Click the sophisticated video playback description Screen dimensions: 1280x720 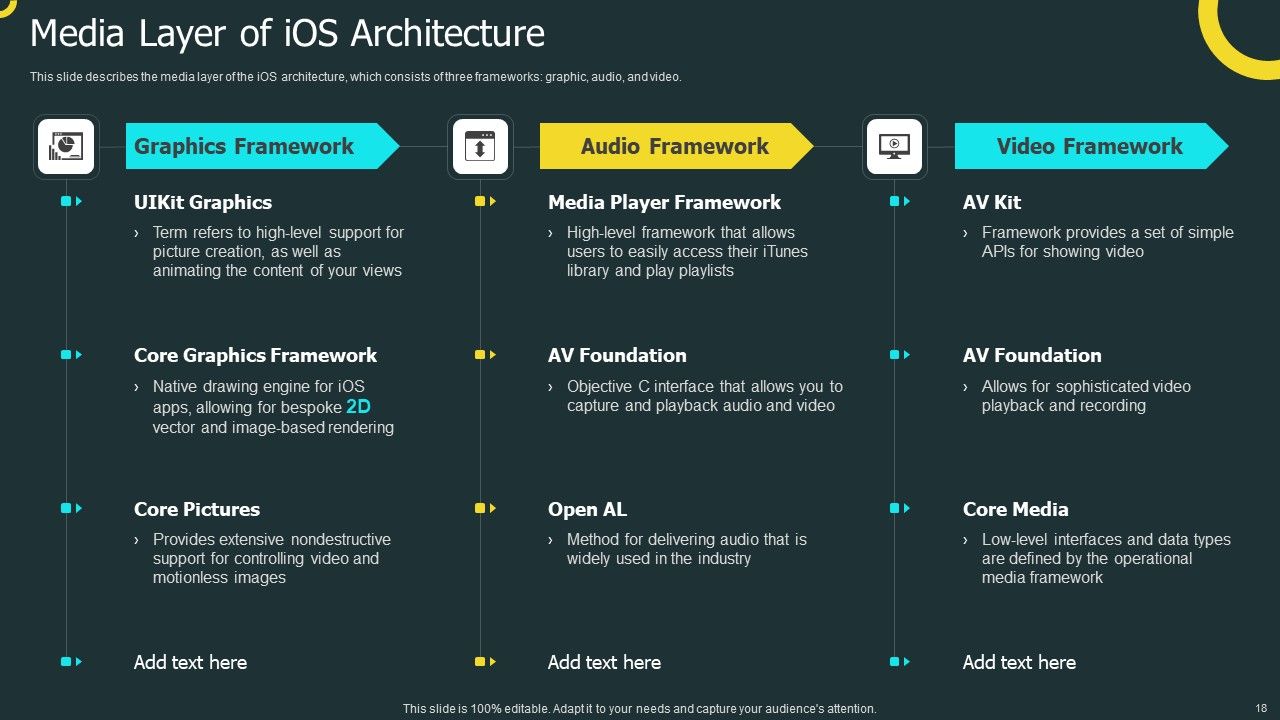[1086, 396]
